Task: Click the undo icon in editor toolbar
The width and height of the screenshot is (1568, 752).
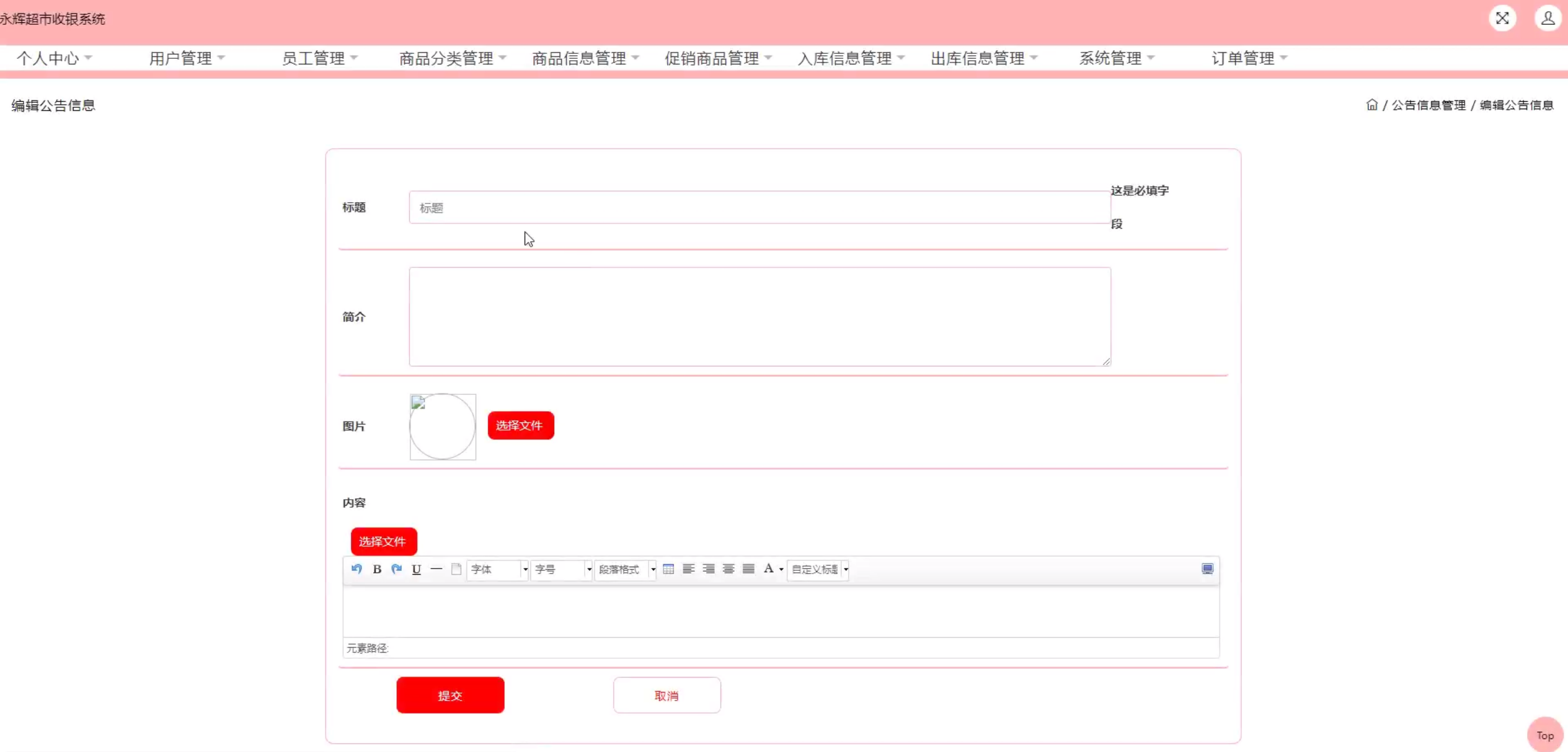Action: click(357, 568)
